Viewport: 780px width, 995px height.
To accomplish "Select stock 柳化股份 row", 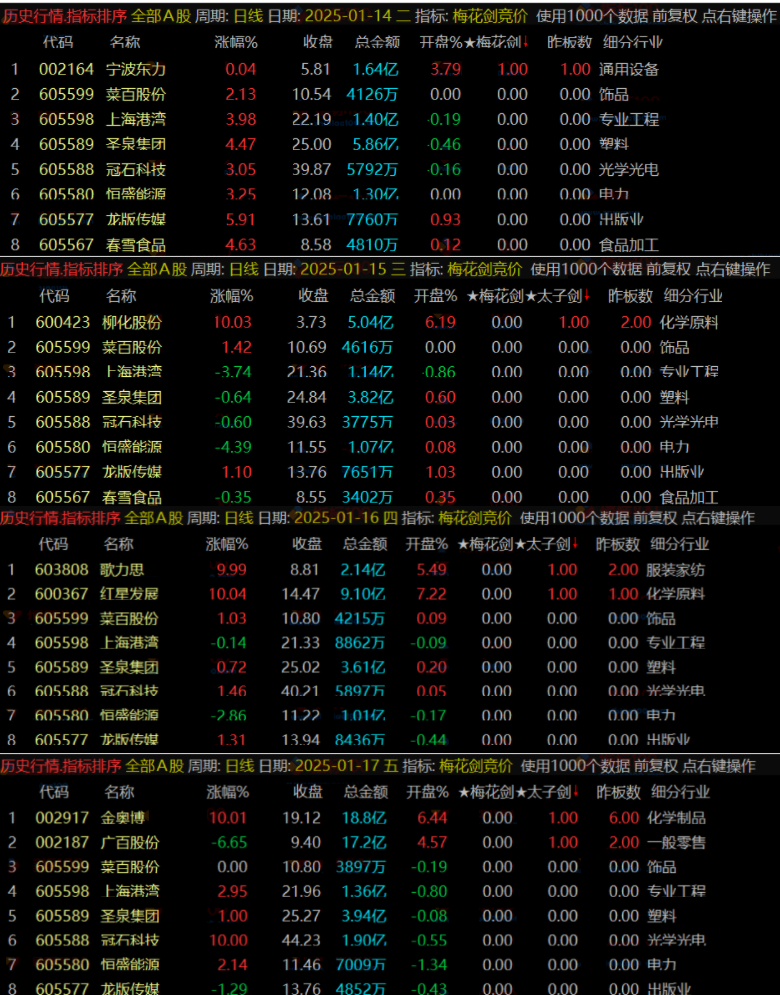I will [390, 322].
